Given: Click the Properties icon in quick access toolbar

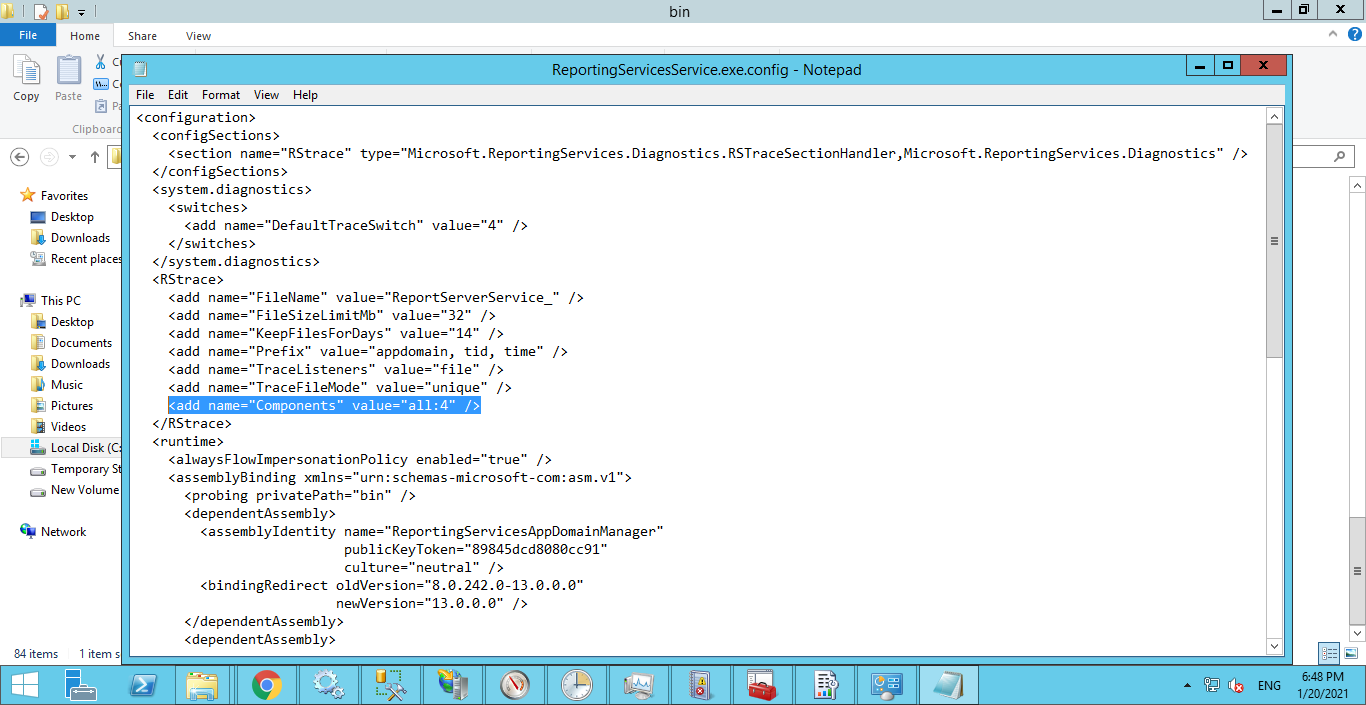Looking at the screenshot, I should [x=41, y=12].
